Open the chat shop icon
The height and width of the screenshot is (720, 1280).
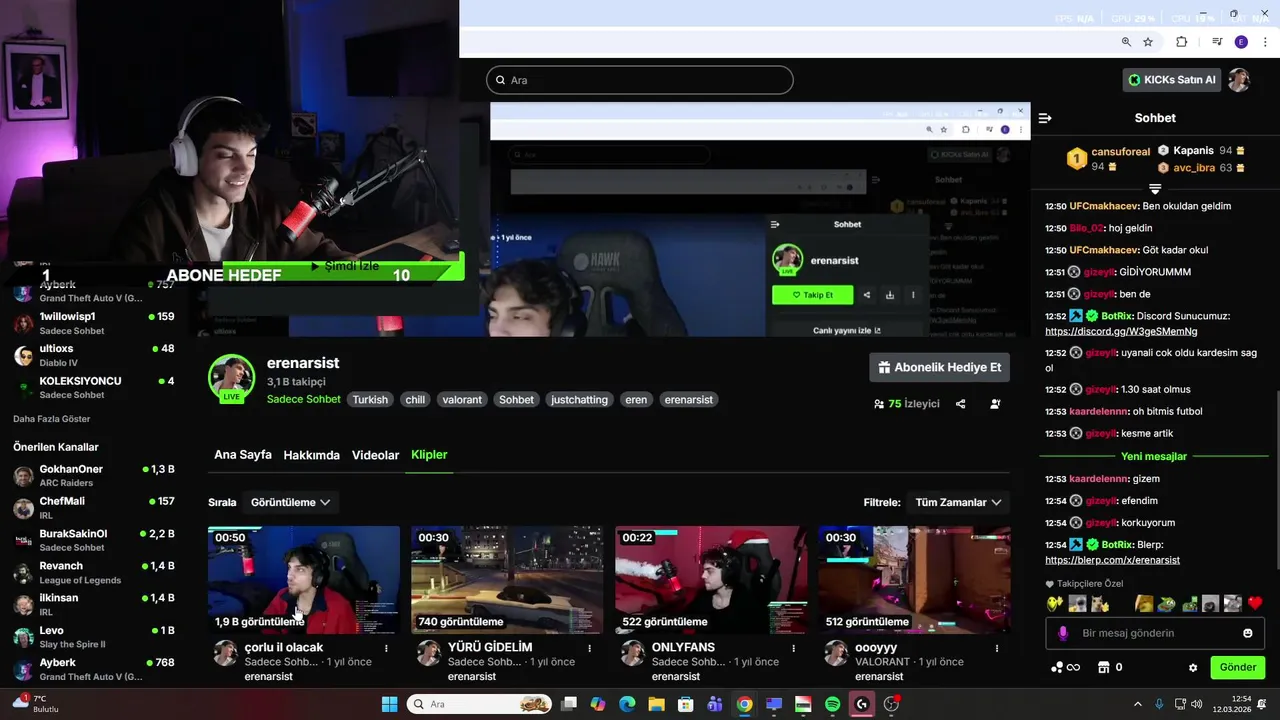coord(1104,667)
